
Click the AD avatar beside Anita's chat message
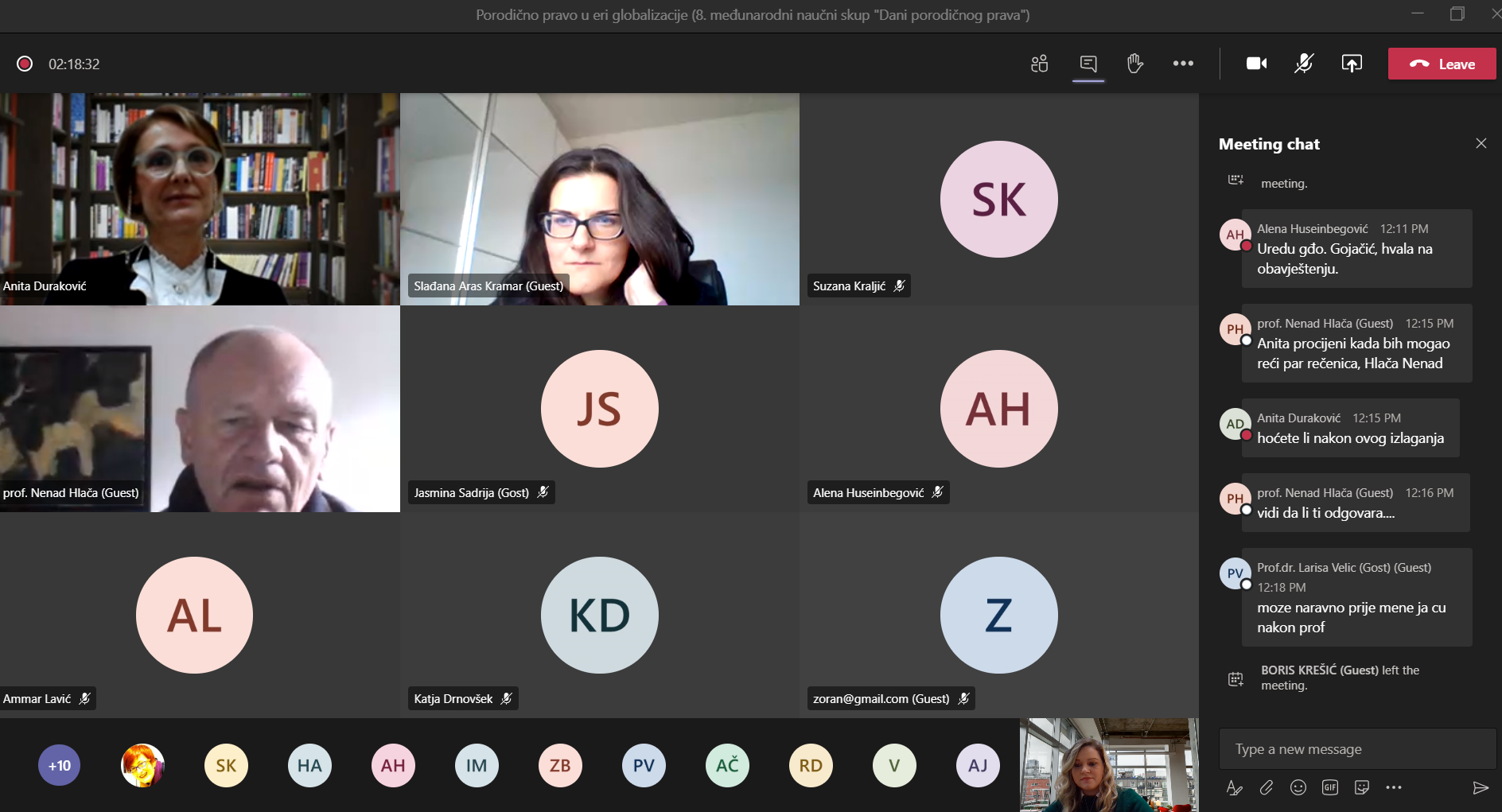pos(1235,424)
